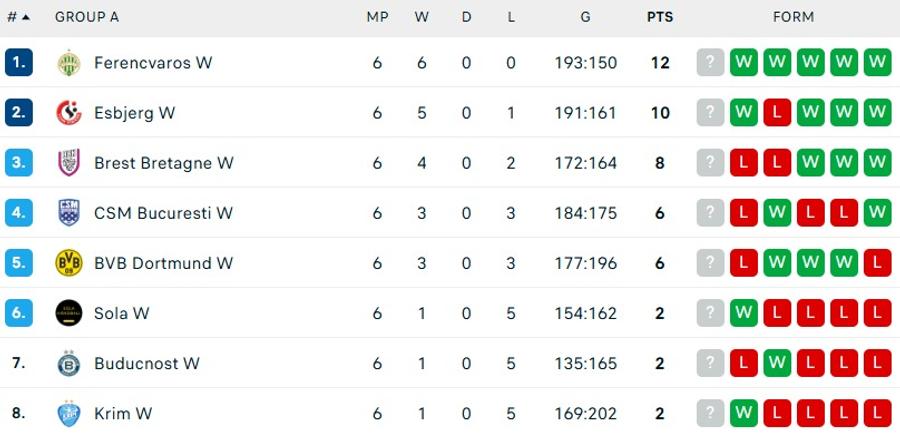This screenshot has width=900, height=437.
Task: Open Brest Bretagne W team name link
Action: 164,163
